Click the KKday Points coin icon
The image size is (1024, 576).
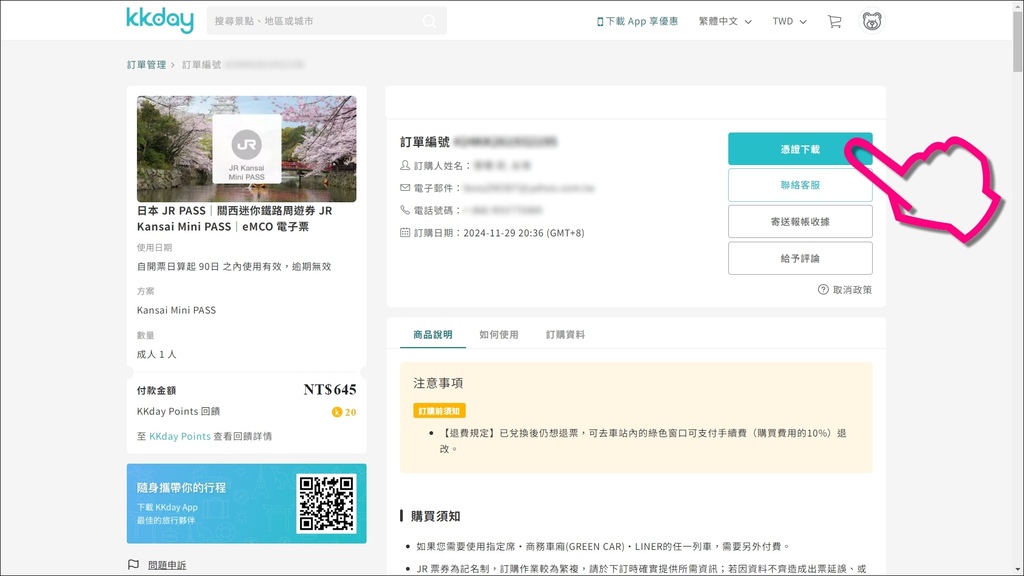tap(337, 412)
